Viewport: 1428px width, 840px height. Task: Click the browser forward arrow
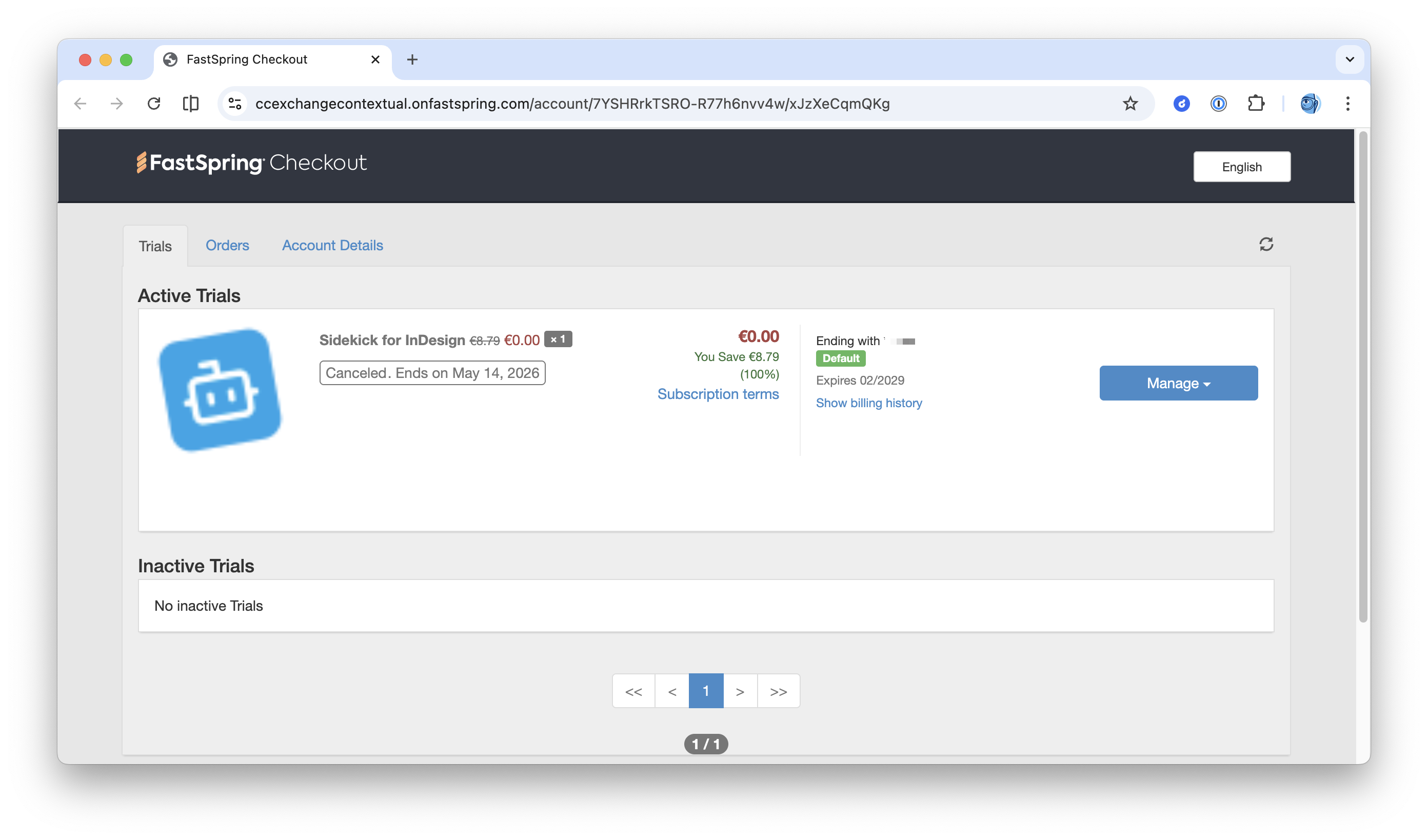(116, 103)
